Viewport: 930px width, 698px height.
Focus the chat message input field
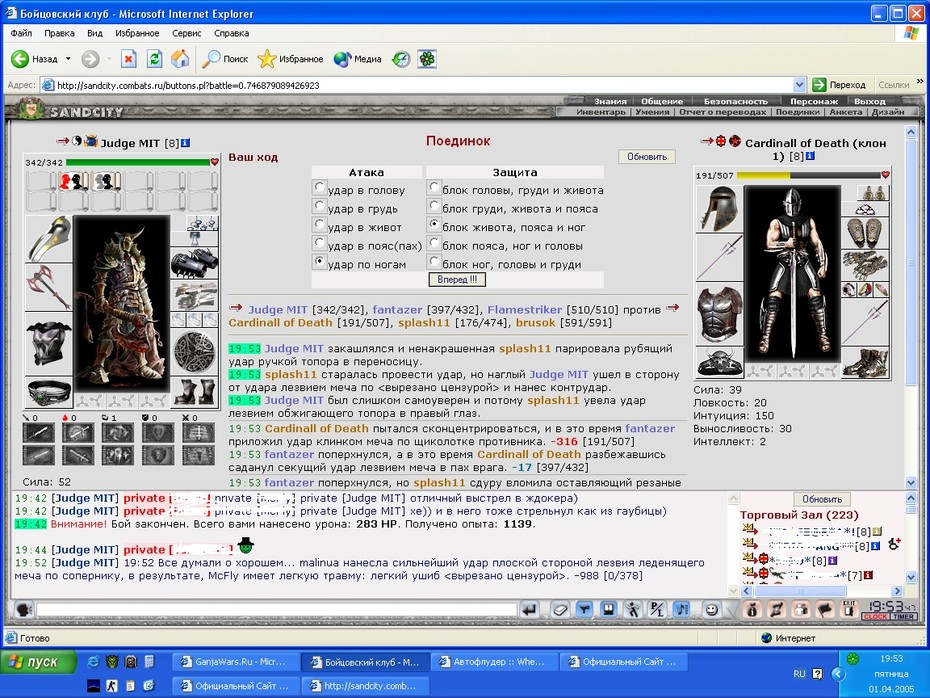click(x=276, y=609)
